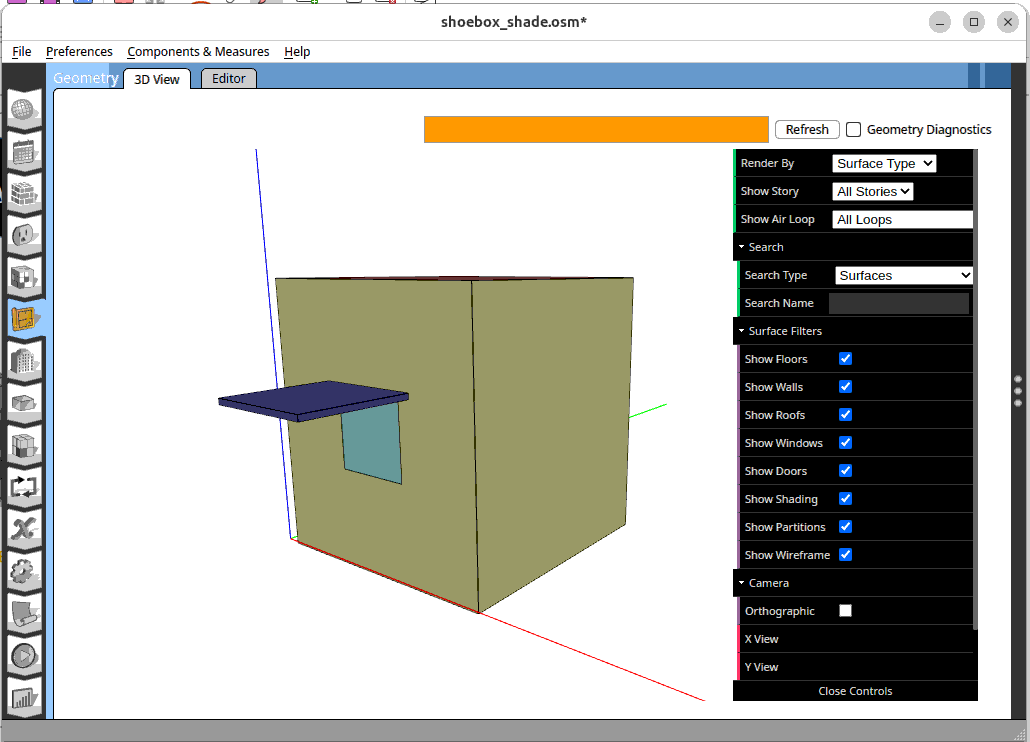Uncheck the Show Windows checkbox
Viewport: 1030px width, 742px height.
coord(845,443)
